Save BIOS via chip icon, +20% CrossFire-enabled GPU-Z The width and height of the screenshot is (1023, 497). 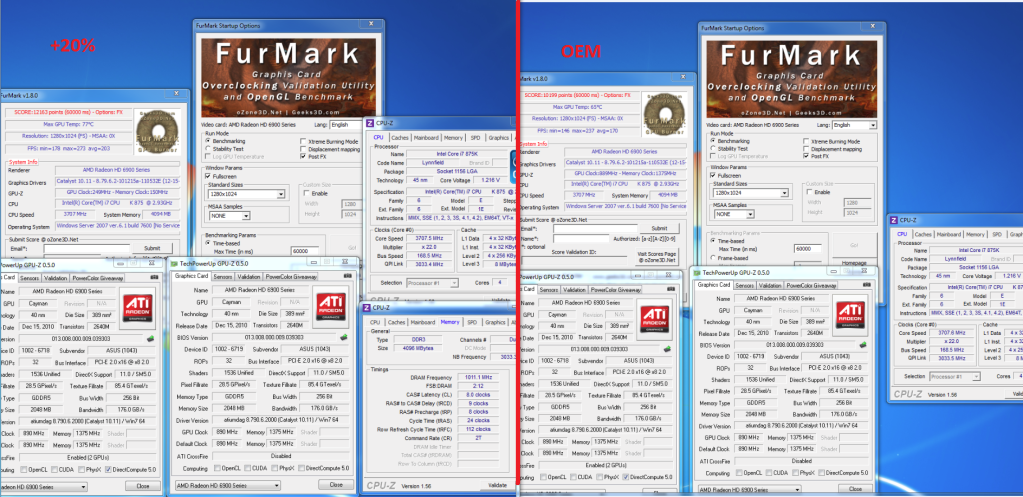coord(150,338)
